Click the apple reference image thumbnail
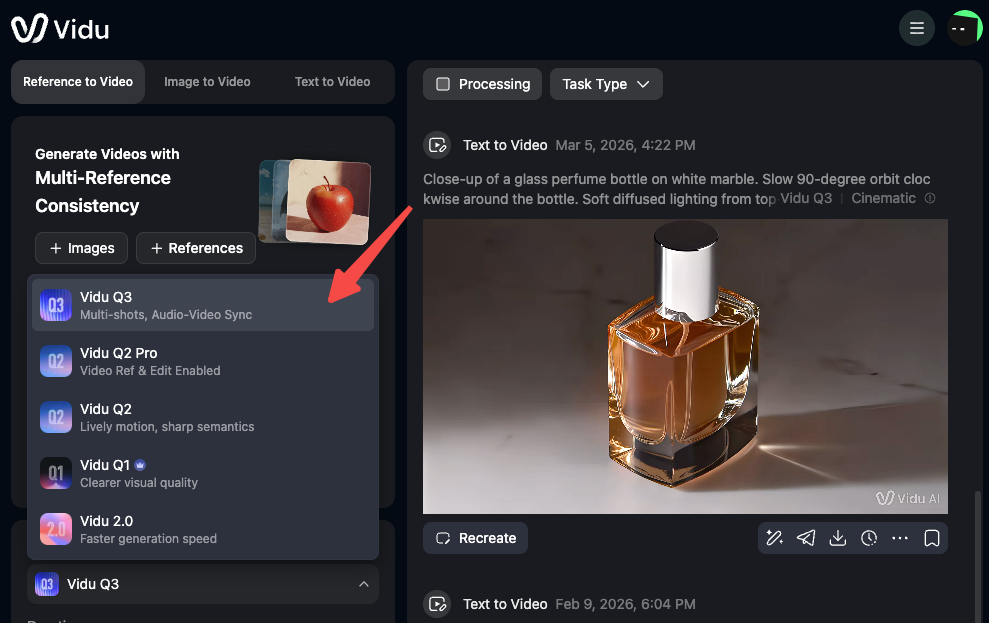 pos(328,201)
